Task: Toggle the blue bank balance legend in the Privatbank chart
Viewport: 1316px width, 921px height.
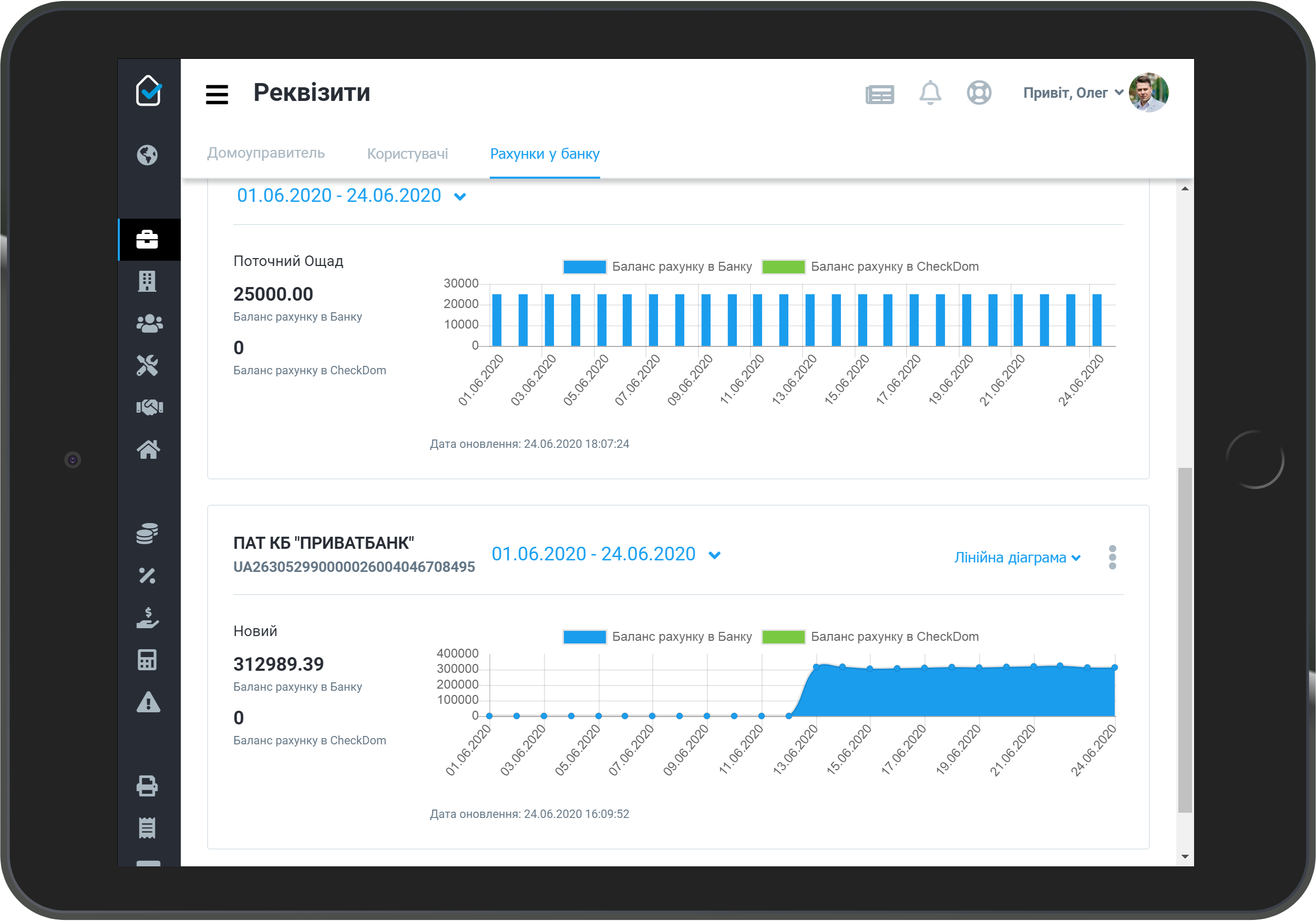Action: [x=657, y=637]
